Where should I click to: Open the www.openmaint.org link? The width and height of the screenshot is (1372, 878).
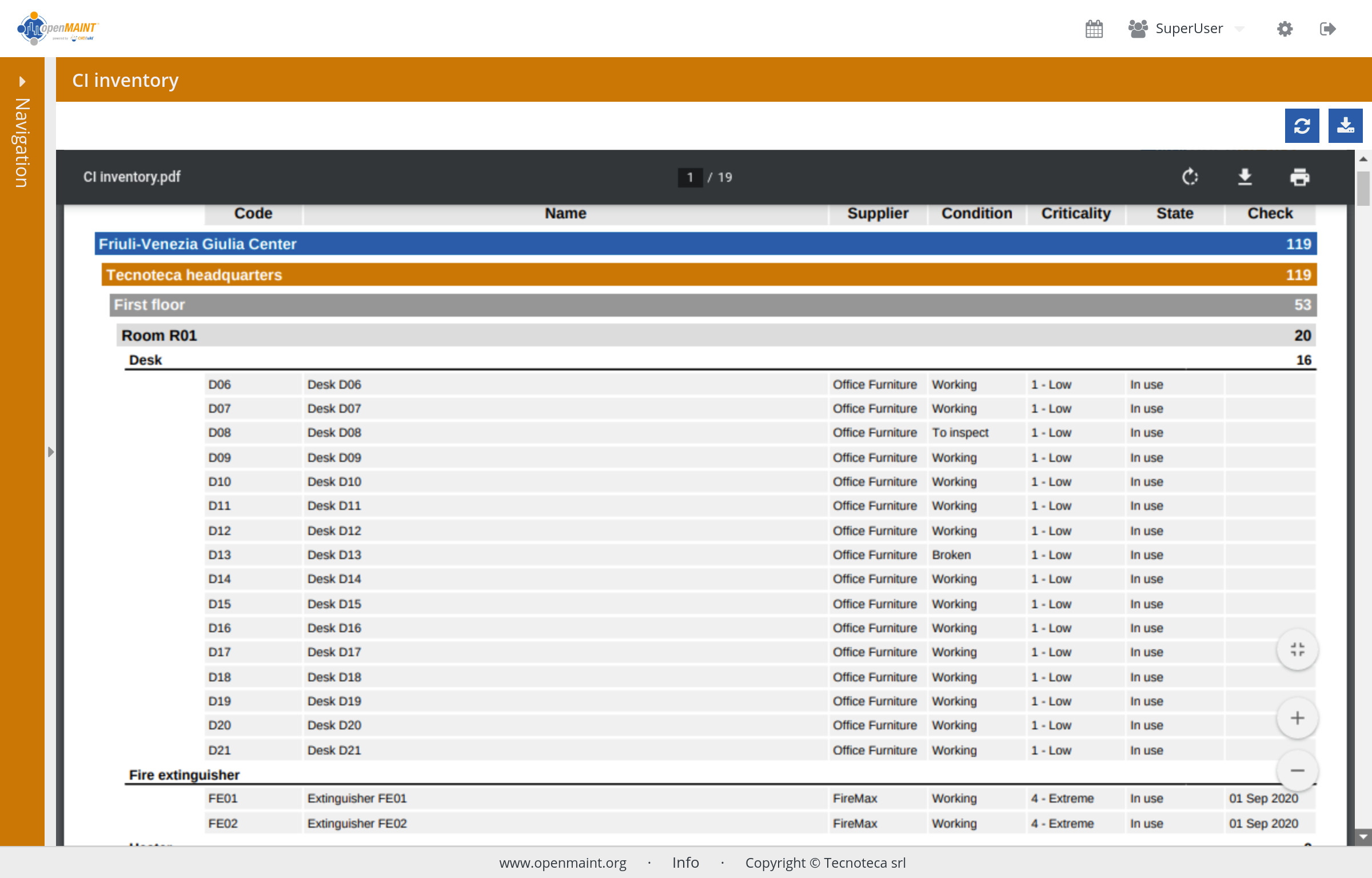click(563, 863)
